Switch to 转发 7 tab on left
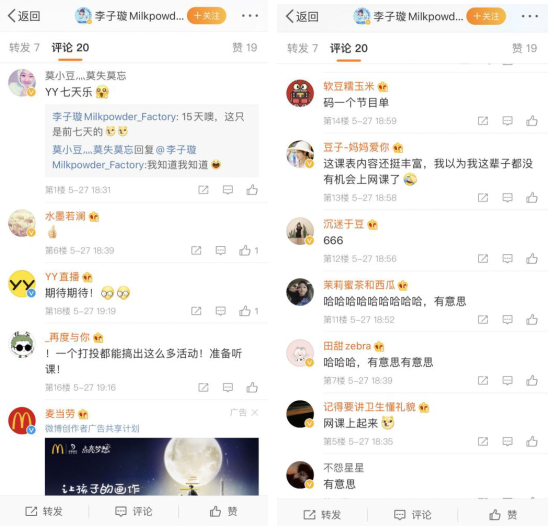The width and height of the screenshot is (556, 526). pos(24,48)
